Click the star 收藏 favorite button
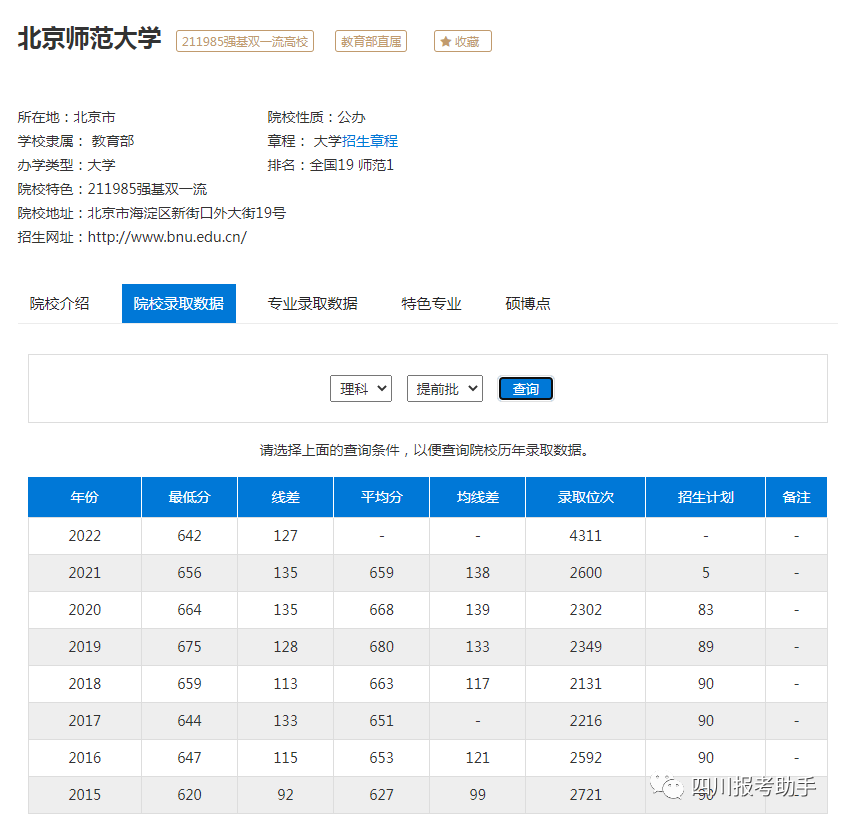 click(462, 41)
